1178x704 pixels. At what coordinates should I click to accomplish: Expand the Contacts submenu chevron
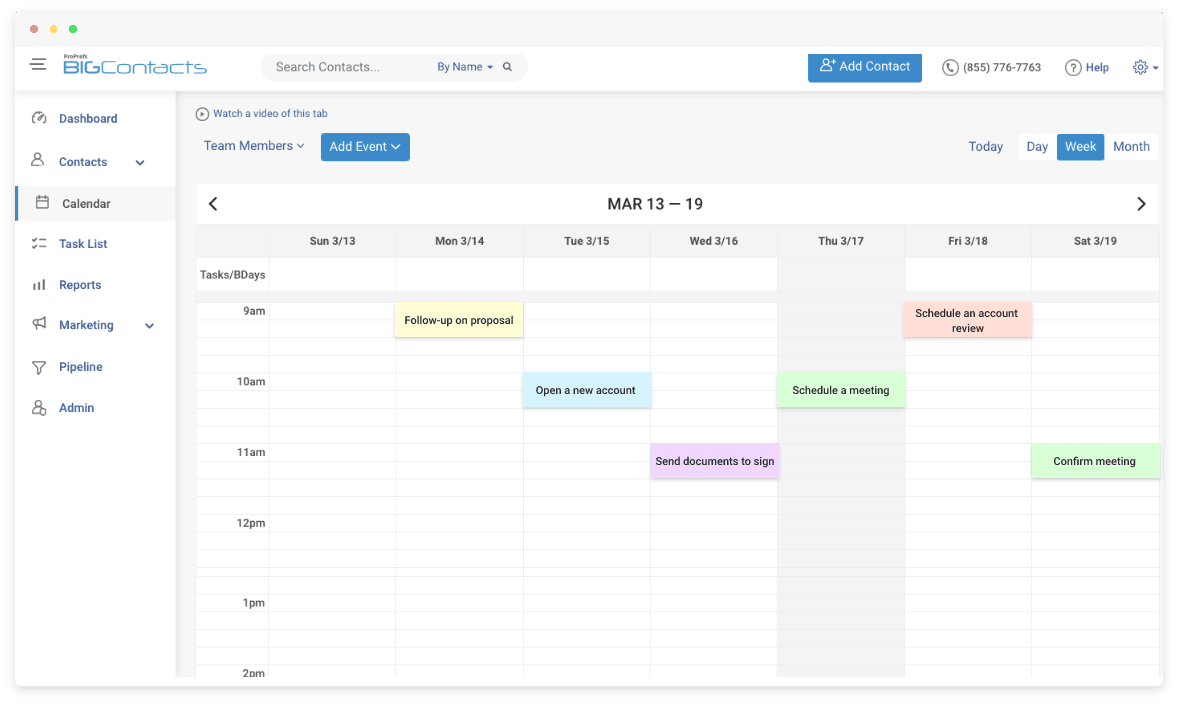pyautogui.click(x=139, y=161)
